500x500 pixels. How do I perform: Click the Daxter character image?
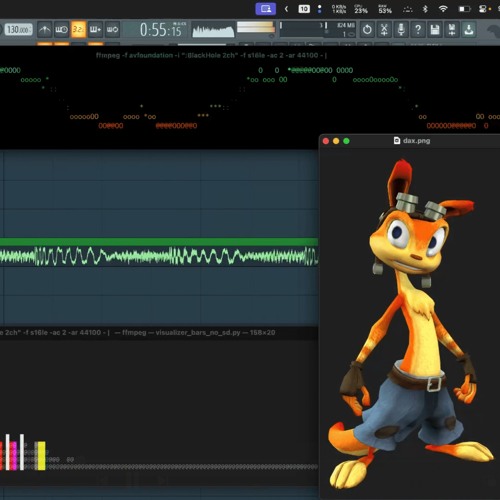[411, 325]
